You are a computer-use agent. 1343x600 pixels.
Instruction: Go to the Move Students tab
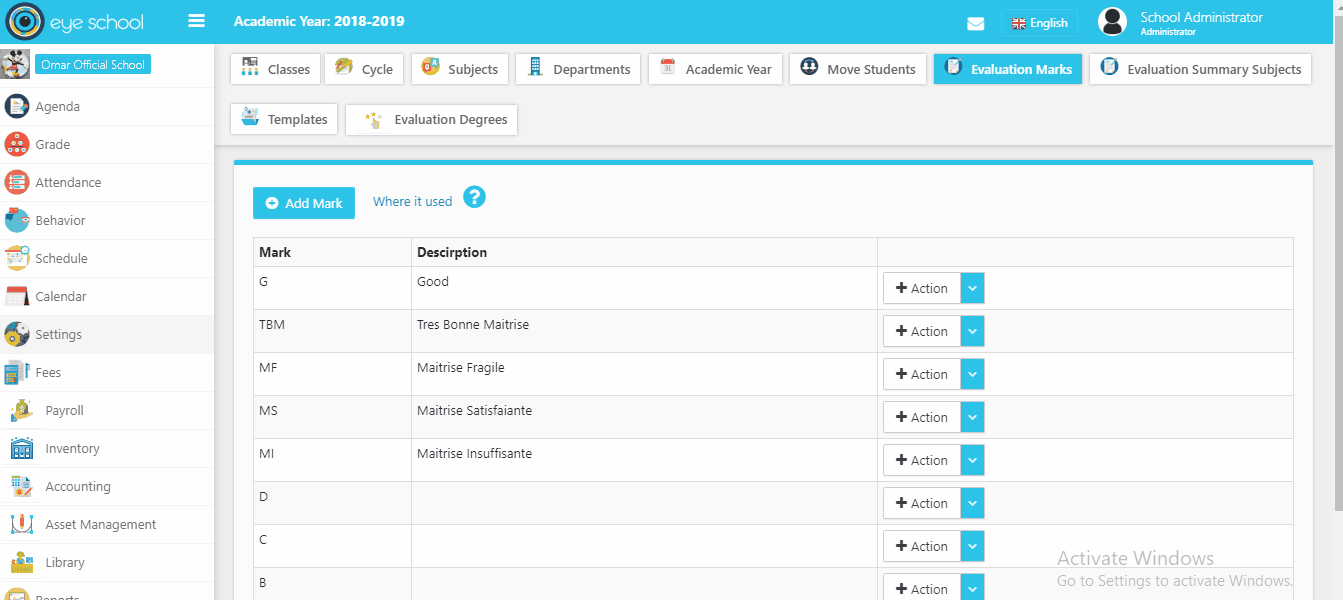[x=858, y=69]
